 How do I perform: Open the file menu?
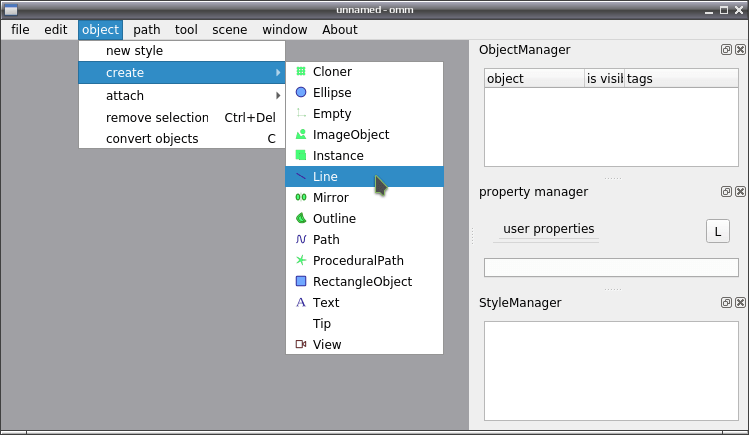[20, 30]
